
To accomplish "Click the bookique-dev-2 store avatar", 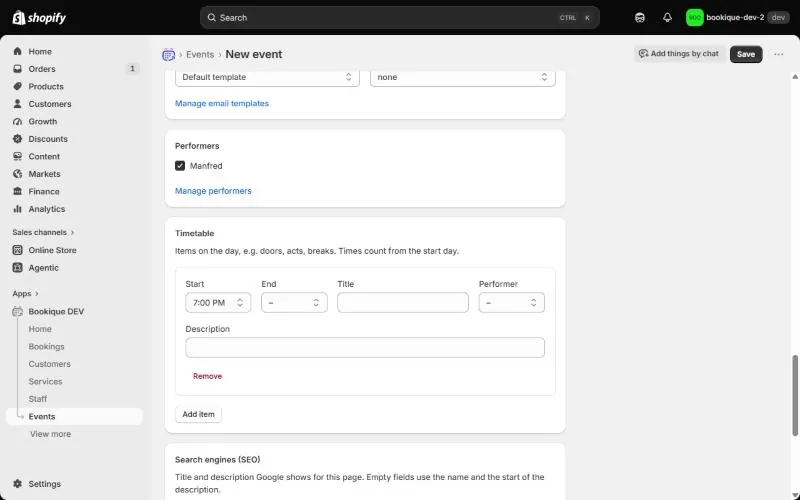I will (x=694, y=18).
